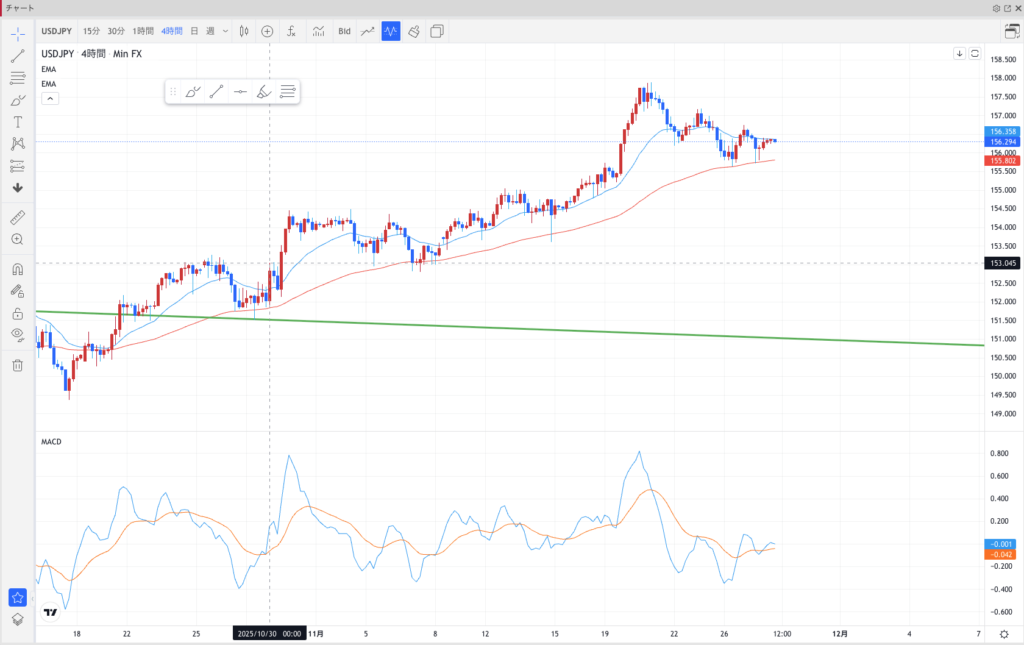Click the add symbol plus icon
This screenshot has width=1024, height=645.
pos(267,31)
